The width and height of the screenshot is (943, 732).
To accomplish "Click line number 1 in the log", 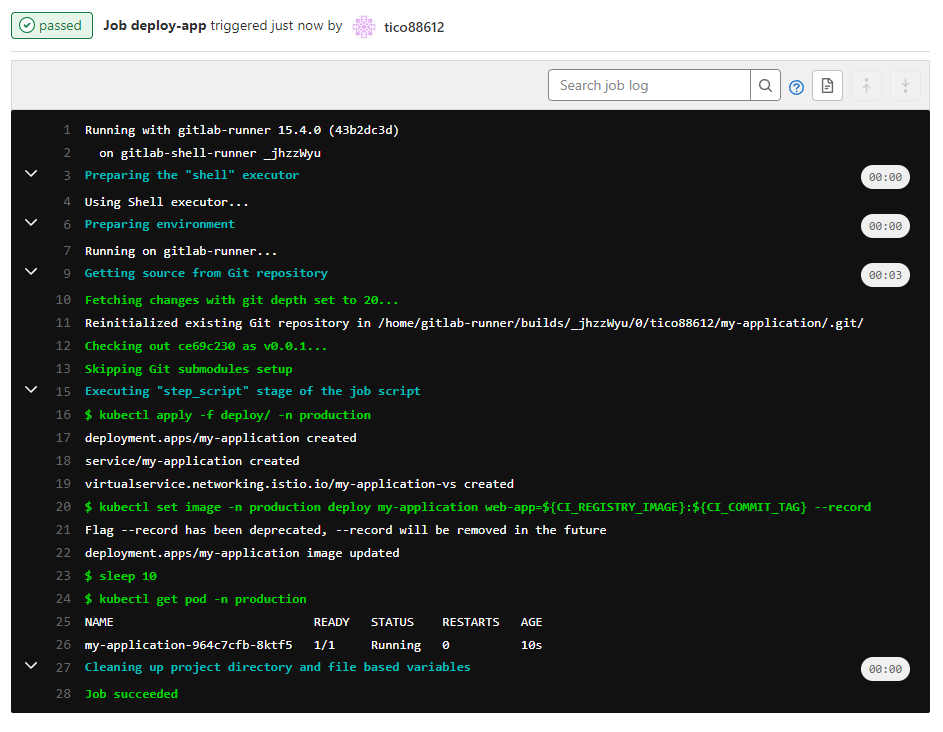I will tap(66, 130).
